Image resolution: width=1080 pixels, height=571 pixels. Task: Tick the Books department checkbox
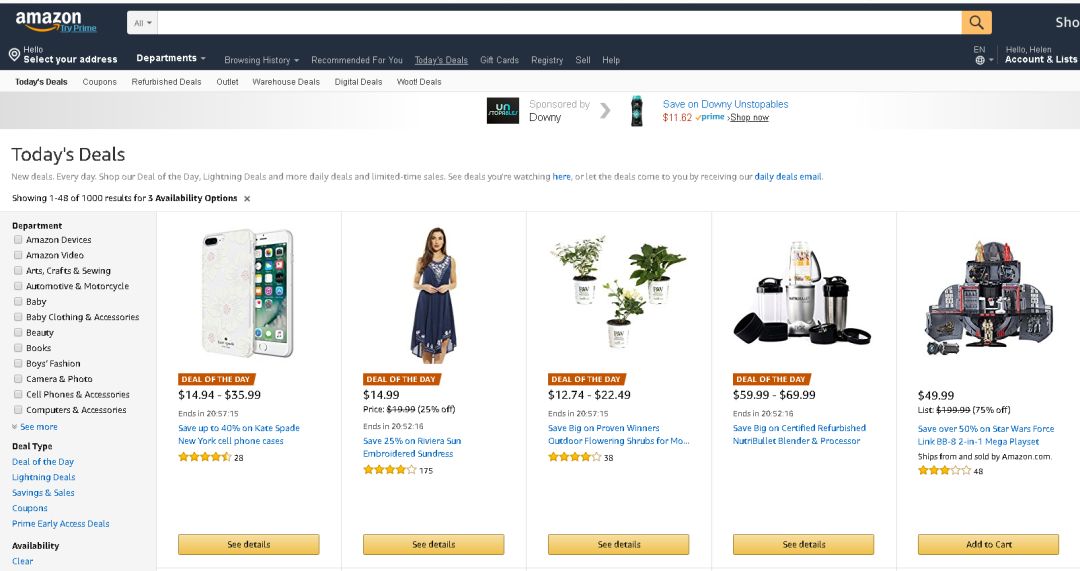pyautogui.click(x=18, y=348)
